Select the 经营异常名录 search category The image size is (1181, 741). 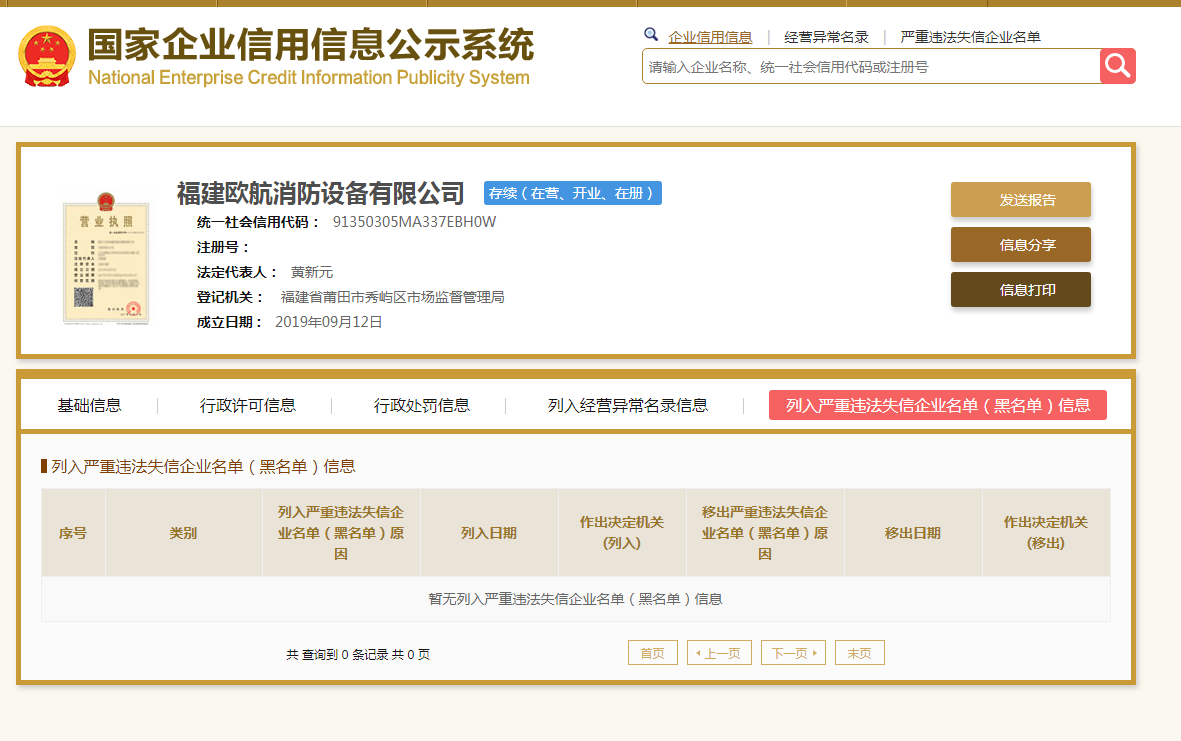(x=826, y=37)
